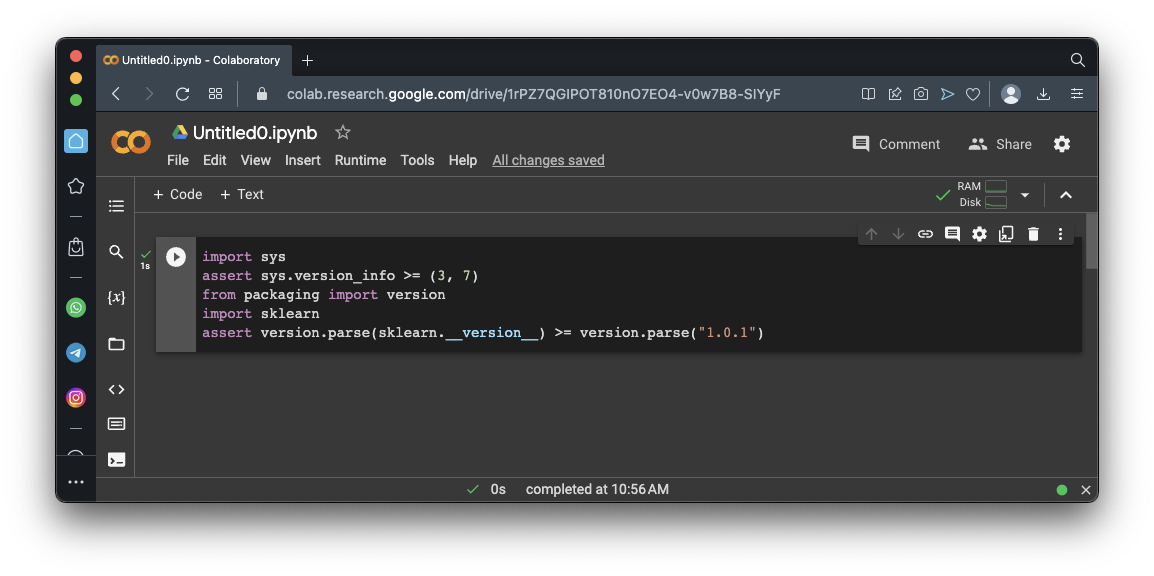Image resolution: width=1154 pixels, height=576 pixels.
Task: Open the browser profile account icon
Action: (x=1011, y=93)
